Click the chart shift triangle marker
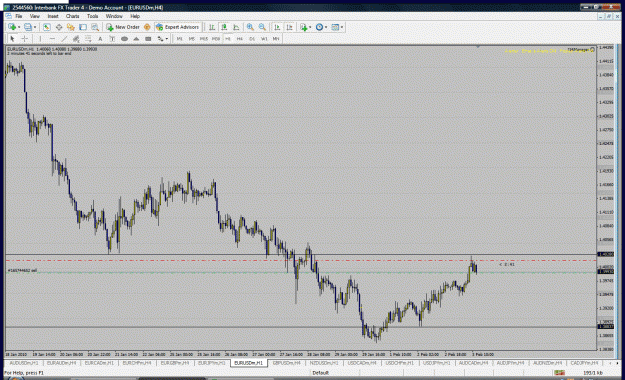 478,47
